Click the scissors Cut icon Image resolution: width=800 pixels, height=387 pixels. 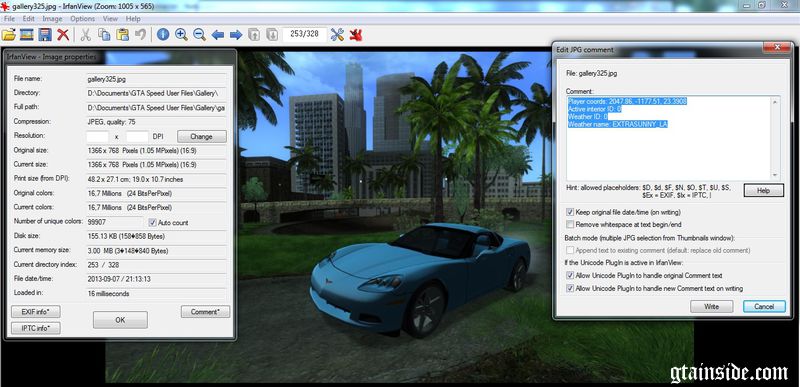86,35
